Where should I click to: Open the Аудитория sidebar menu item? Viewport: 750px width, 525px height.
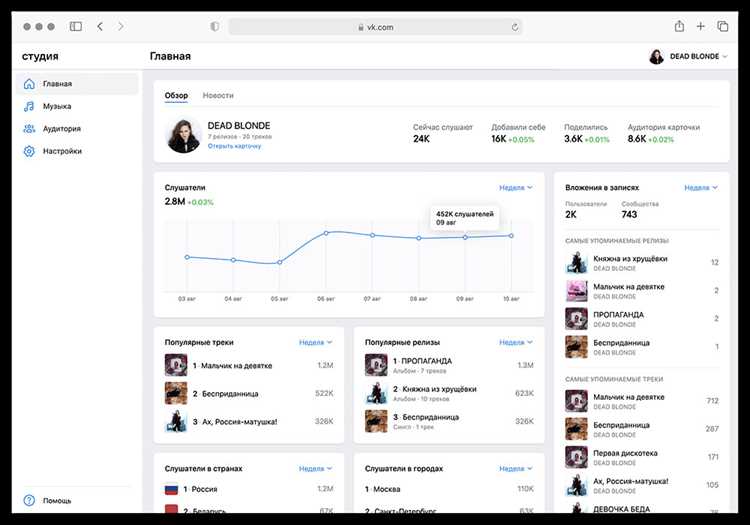(77, 129)
